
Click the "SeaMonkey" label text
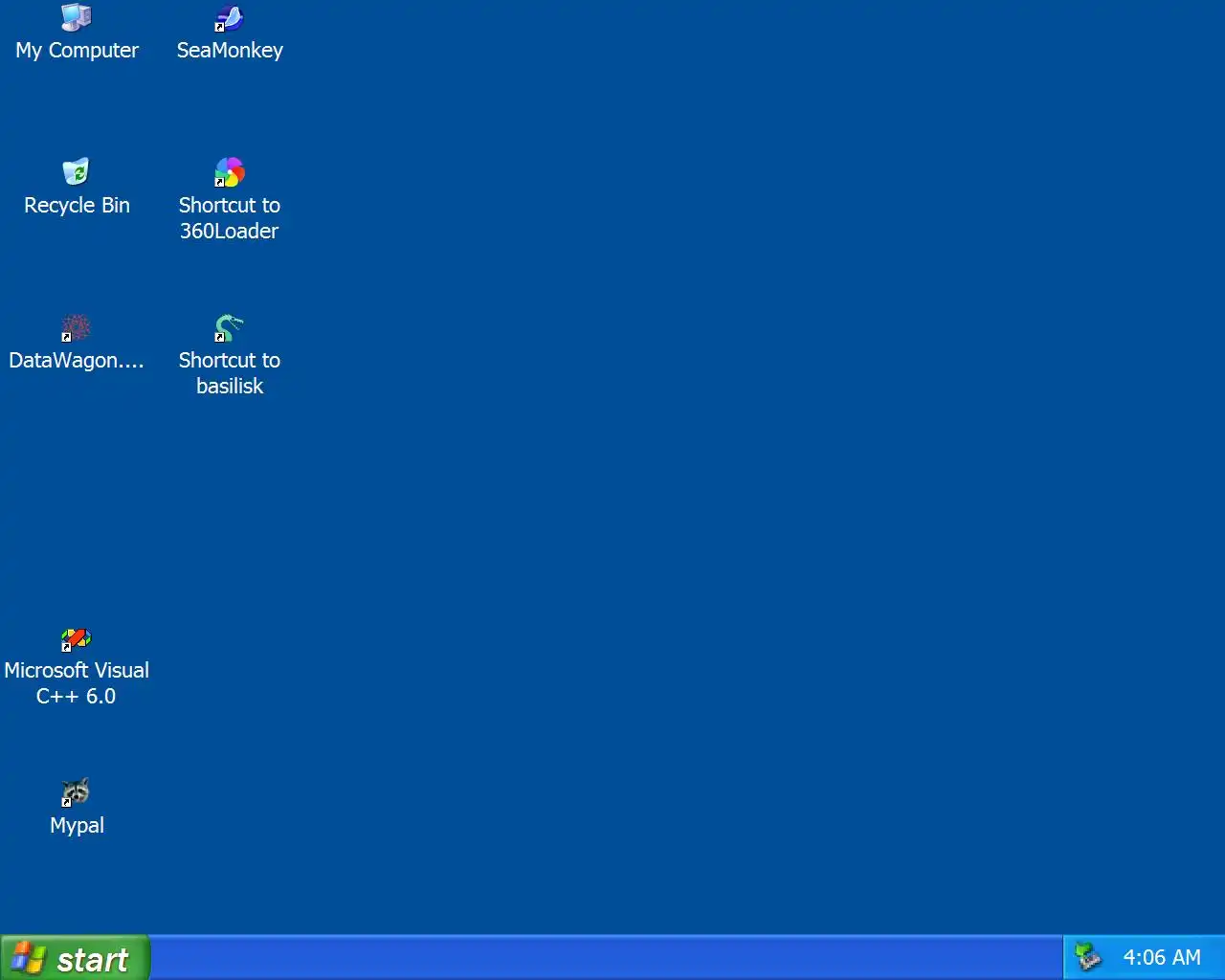230,51
